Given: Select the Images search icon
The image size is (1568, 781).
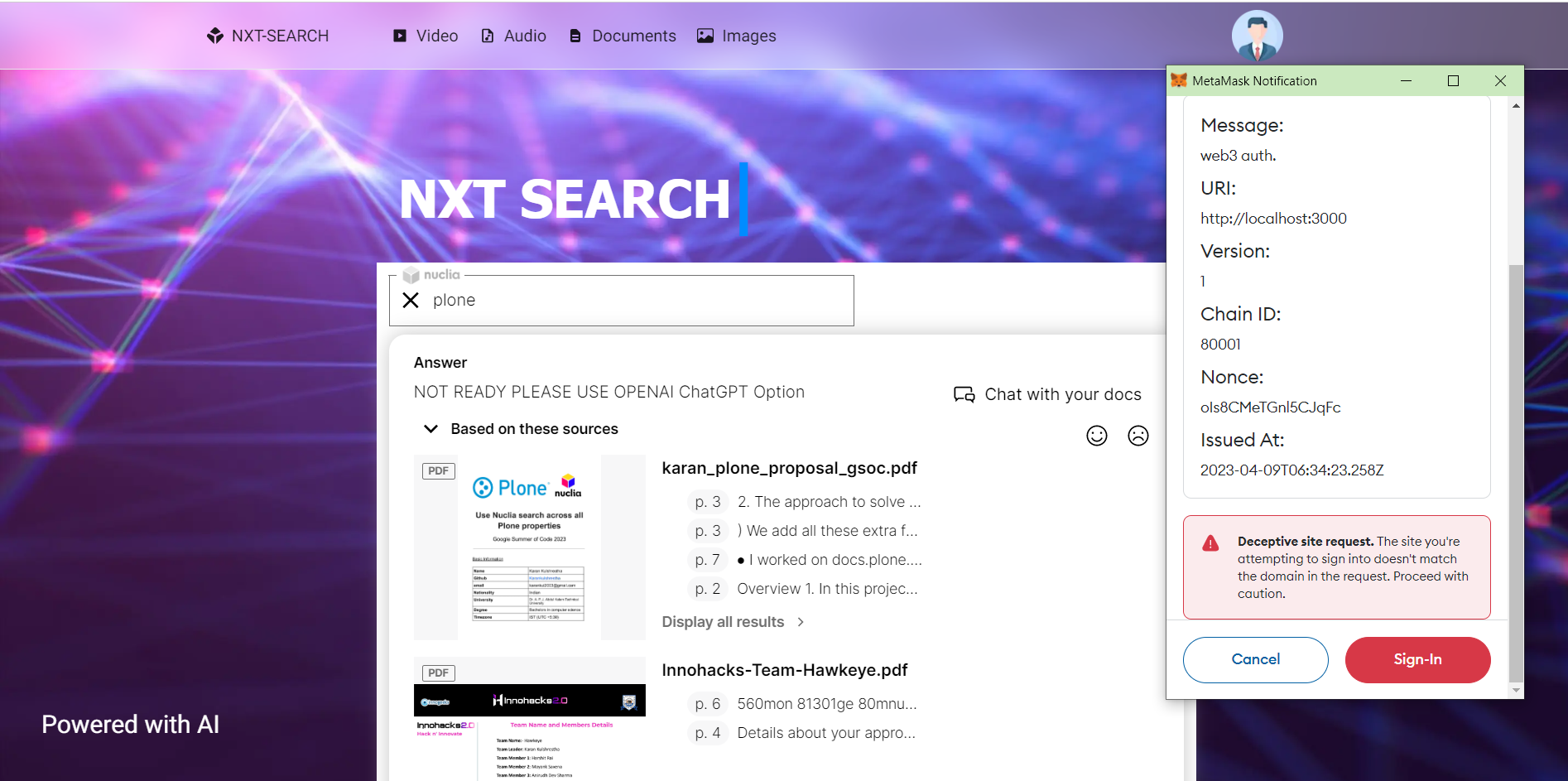Looking at the screenshot, I should click(x=705, y=36).
